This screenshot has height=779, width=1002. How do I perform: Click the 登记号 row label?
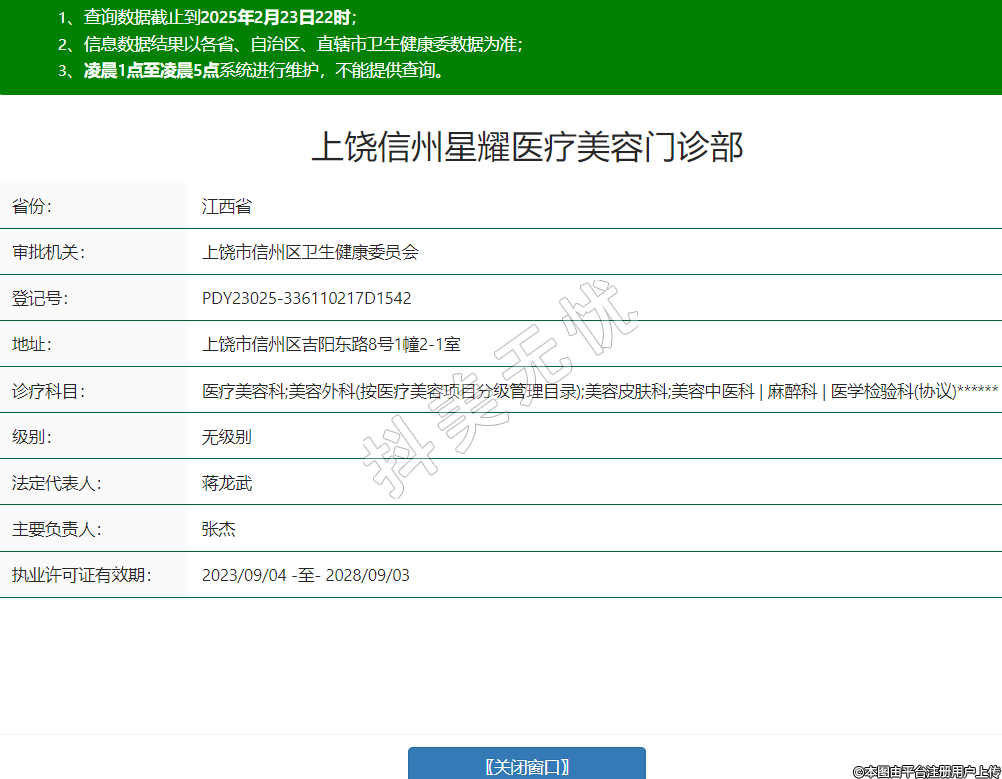[x=40, y=299]
